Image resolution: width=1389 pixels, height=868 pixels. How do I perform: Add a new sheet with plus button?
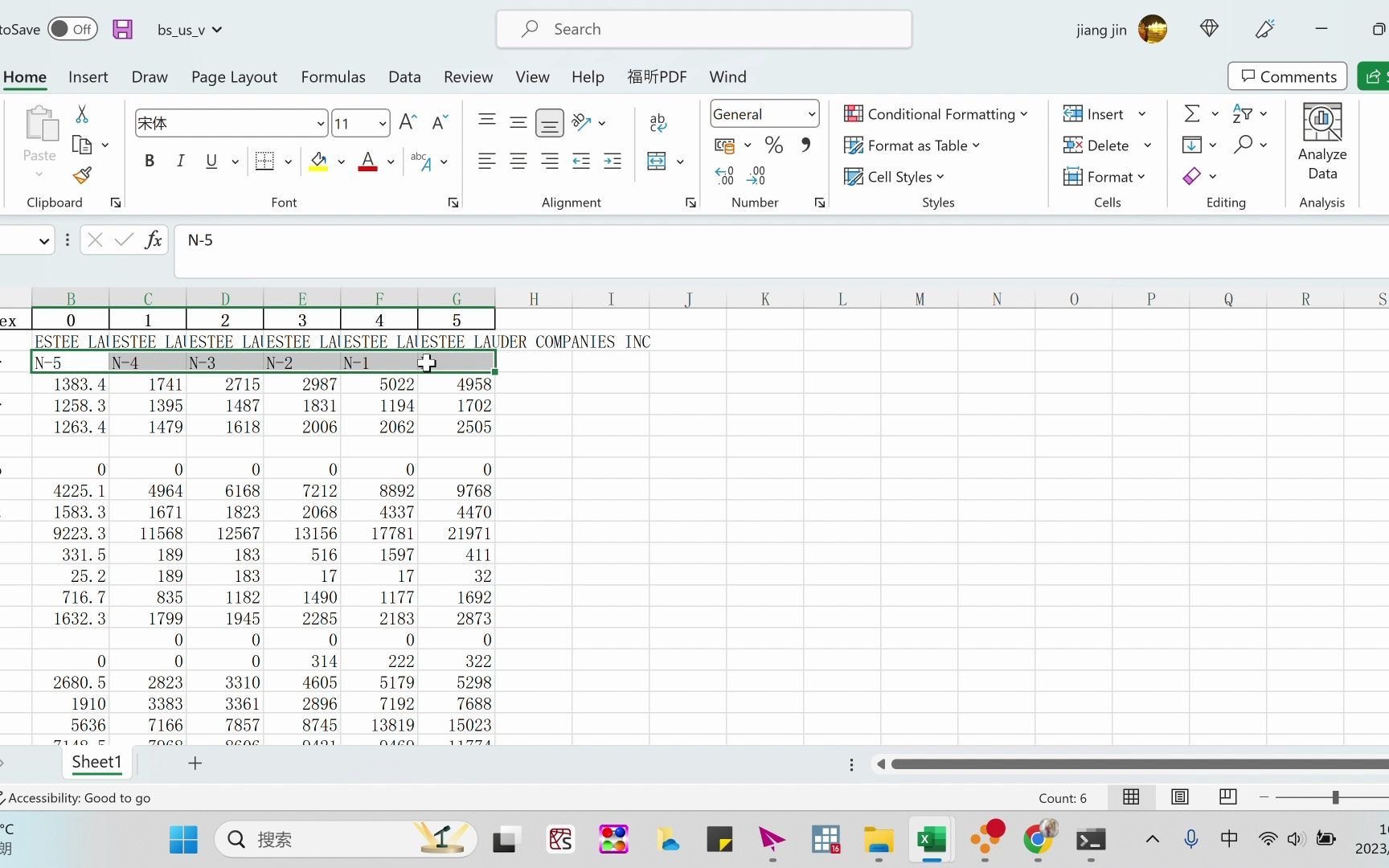(195, 763)
